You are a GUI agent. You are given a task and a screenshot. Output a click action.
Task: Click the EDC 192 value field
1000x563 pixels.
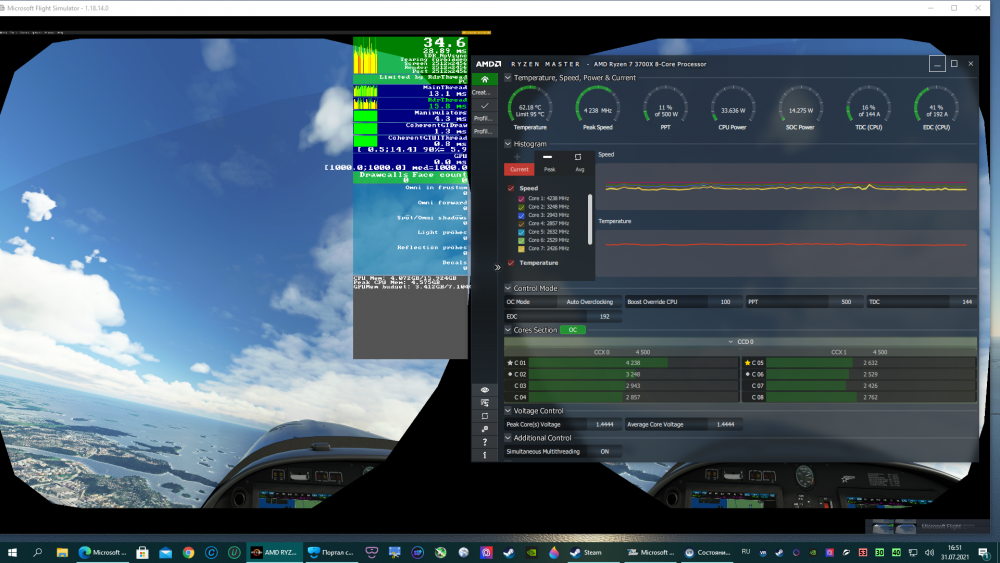[x=604, y=316]
